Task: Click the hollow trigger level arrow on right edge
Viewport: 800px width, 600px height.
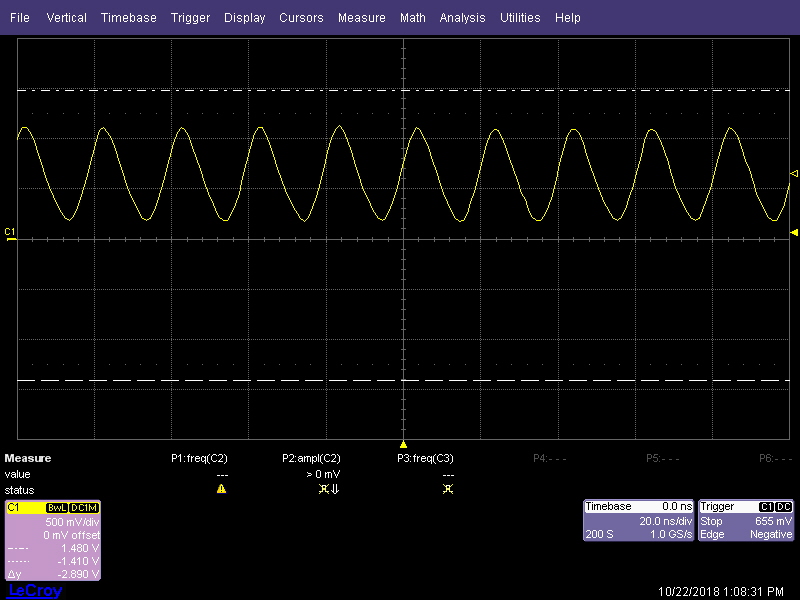Action: point(794,174)
